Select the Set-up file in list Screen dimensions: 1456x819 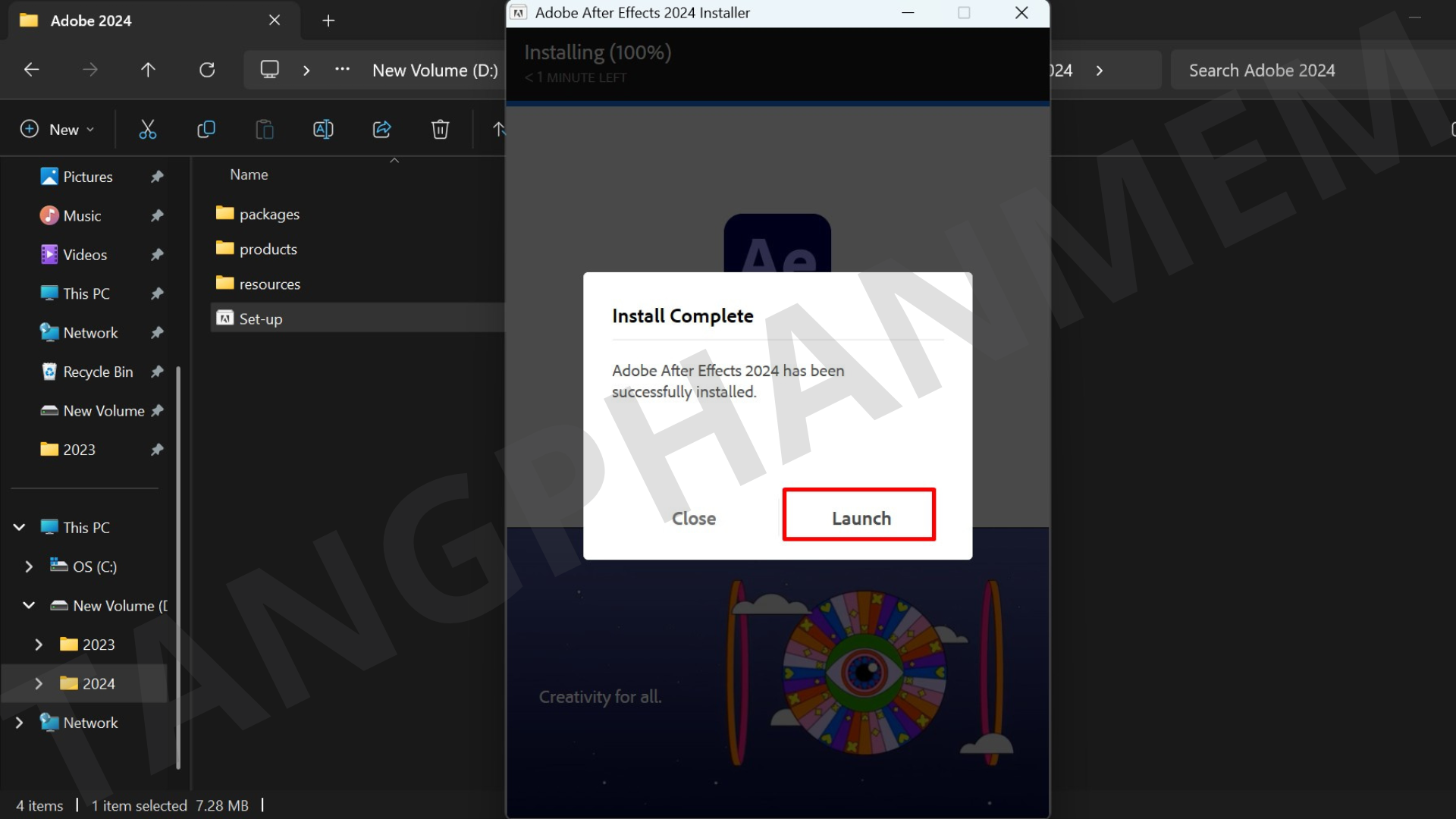click(261, 319)
